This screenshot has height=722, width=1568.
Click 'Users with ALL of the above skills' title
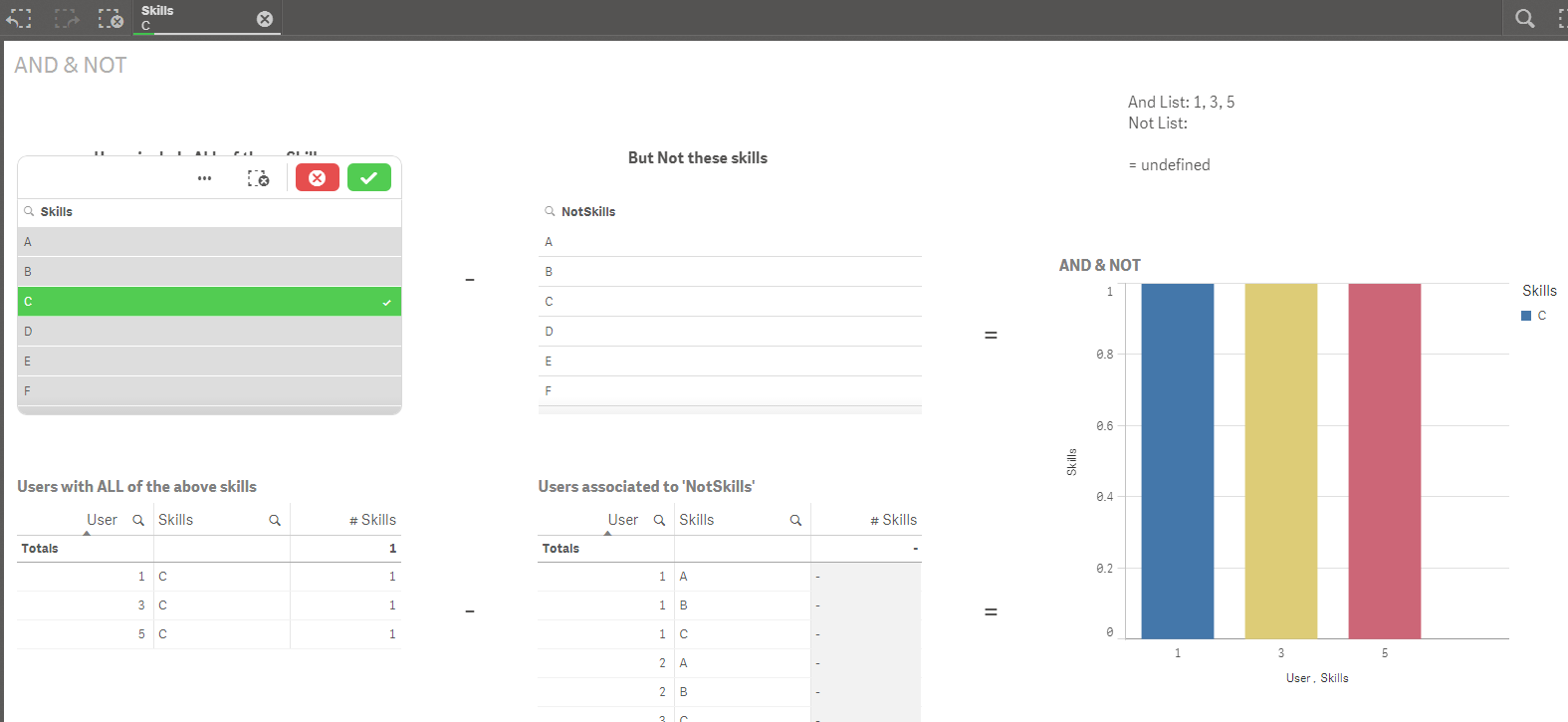[136, 486]
